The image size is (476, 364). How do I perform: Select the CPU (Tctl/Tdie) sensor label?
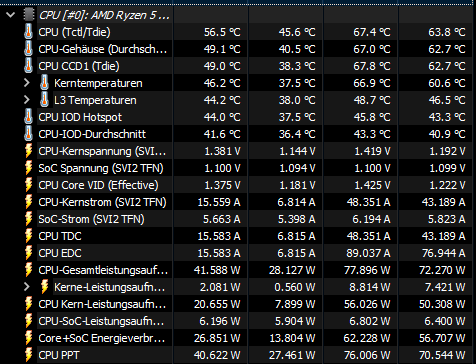74,32
